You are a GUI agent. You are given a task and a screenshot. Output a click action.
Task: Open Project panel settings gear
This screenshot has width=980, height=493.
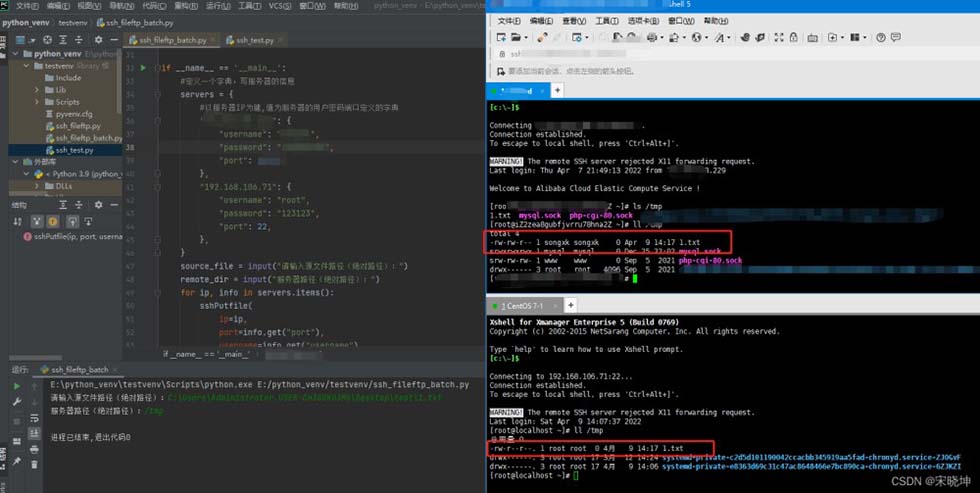point(98,39)
